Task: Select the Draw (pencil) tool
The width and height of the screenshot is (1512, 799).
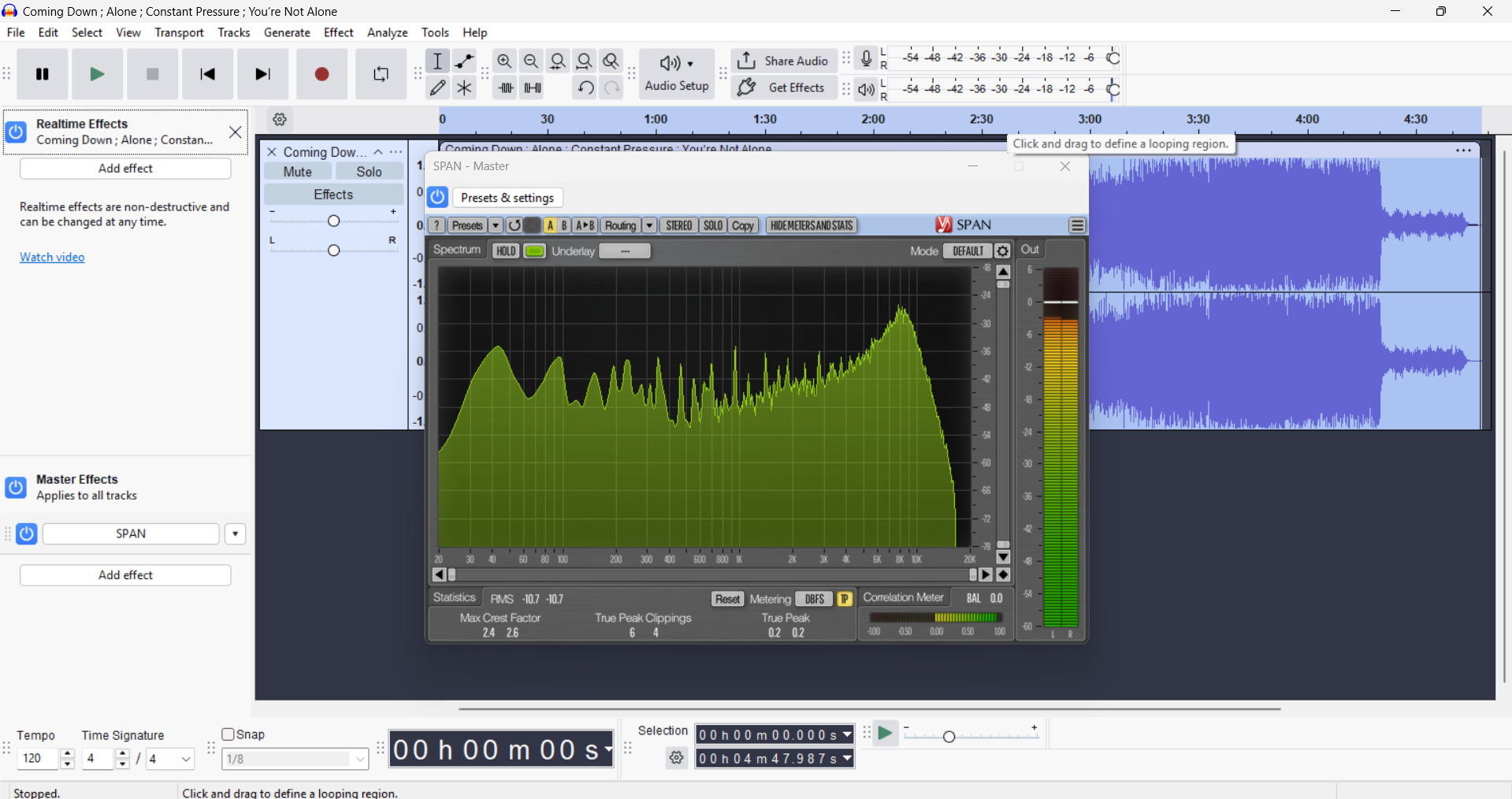Action: click(438, 88)
